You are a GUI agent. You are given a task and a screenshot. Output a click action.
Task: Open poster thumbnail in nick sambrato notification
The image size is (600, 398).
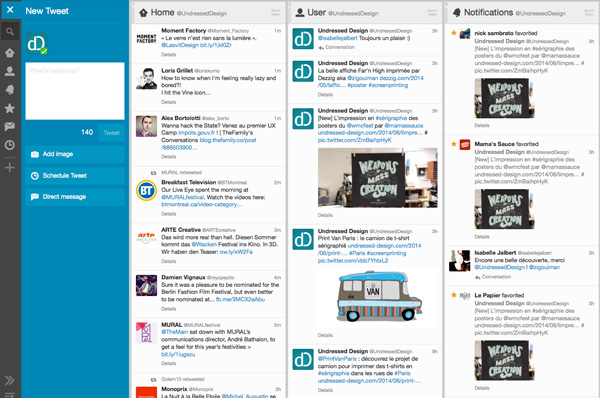pyautogui.click(x=504, y=98)
